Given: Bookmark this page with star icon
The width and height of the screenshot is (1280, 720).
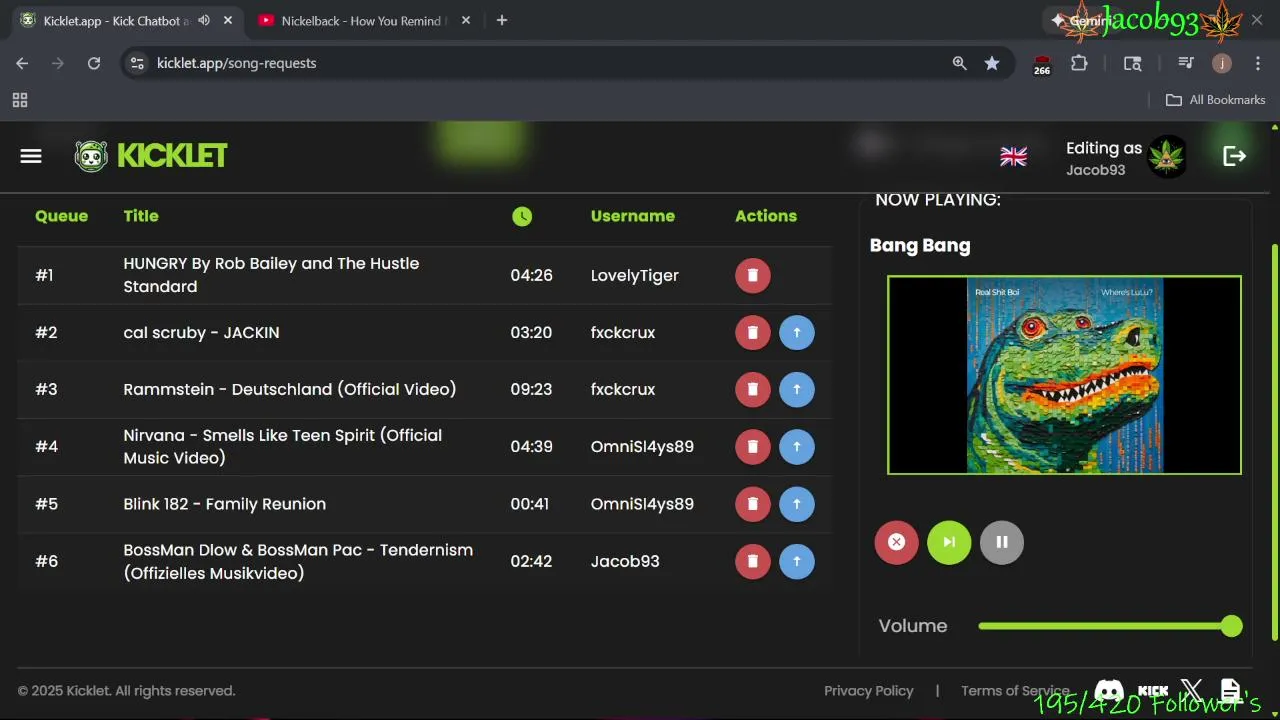Looking at the screenshot, I should (992, 63).
